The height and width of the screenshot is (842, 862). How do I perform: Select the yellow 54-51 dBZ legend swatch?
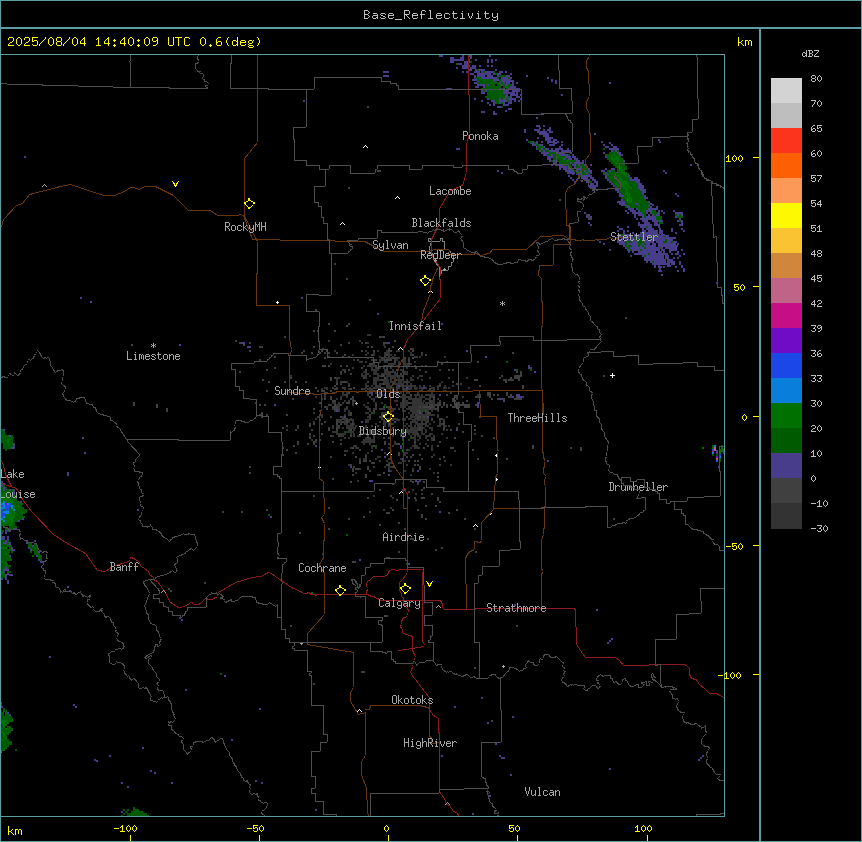coord(786,215)
